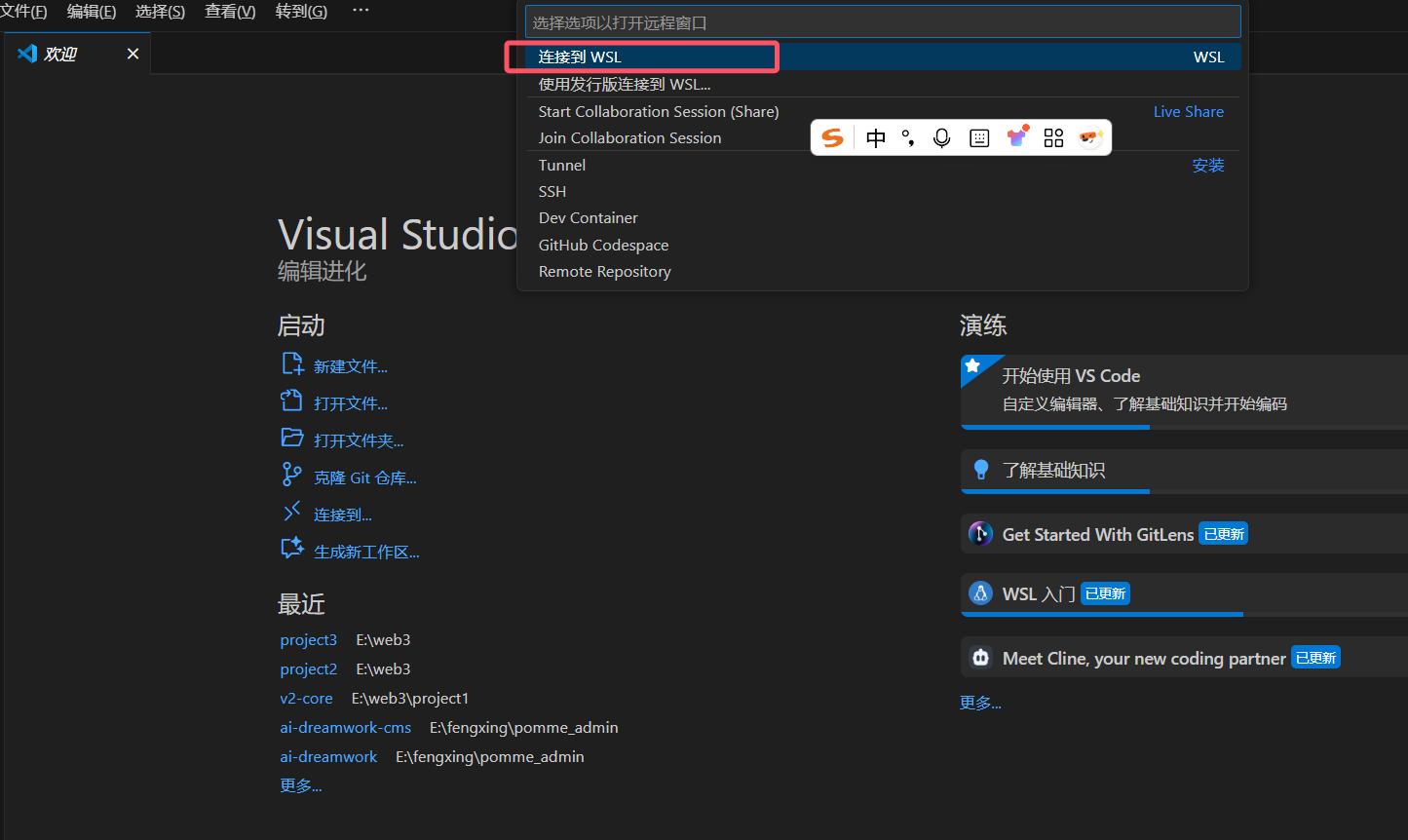Click the 克隆 Git 仓库... link
The image size is (1408, 840).
pos(365,477)
